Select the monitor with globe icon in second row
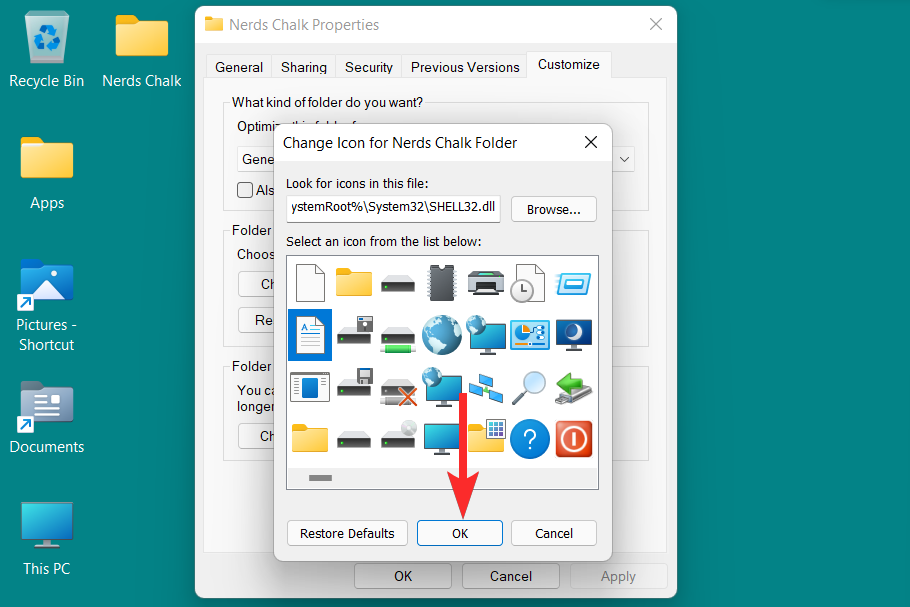The width and height of the screenshot is (910, 607). (x=486, y=335)
